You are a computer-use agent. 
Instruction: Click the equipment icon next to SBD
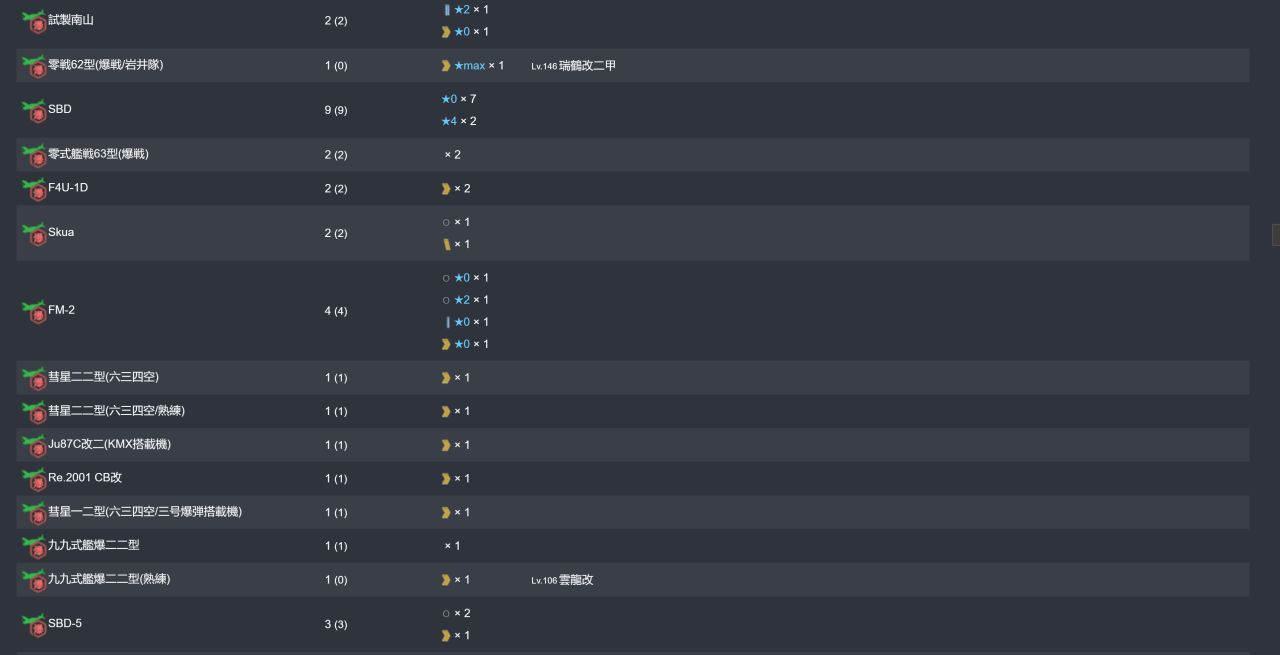(33, 110)
